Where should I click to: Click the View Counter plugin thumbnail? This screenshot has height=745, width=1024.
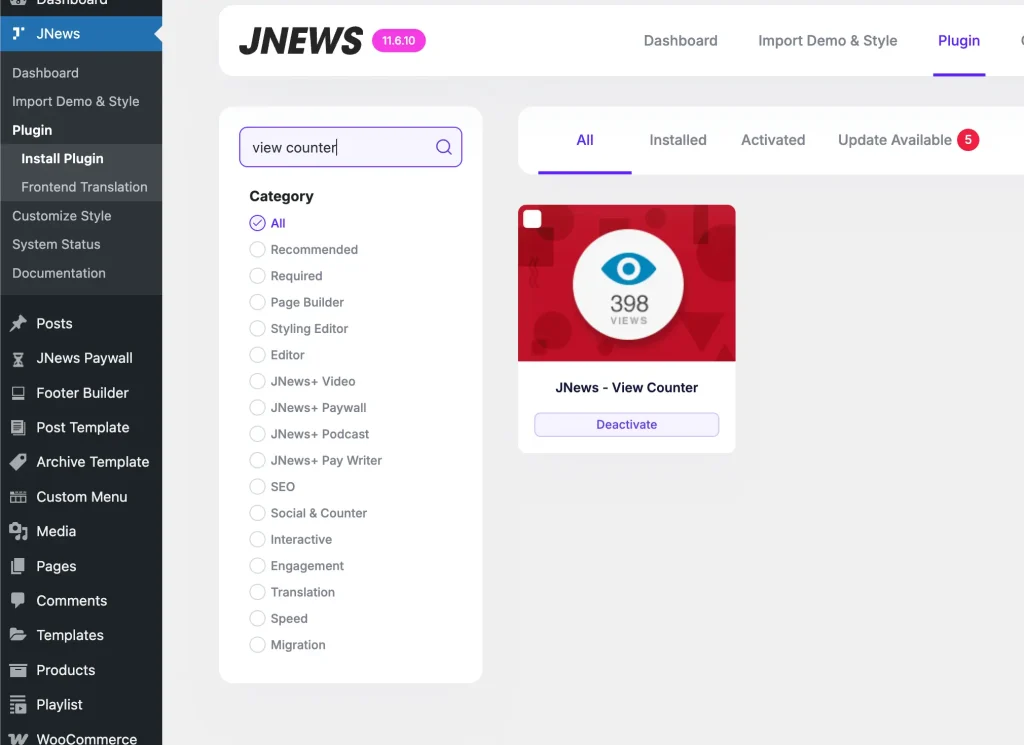(627, 283)
